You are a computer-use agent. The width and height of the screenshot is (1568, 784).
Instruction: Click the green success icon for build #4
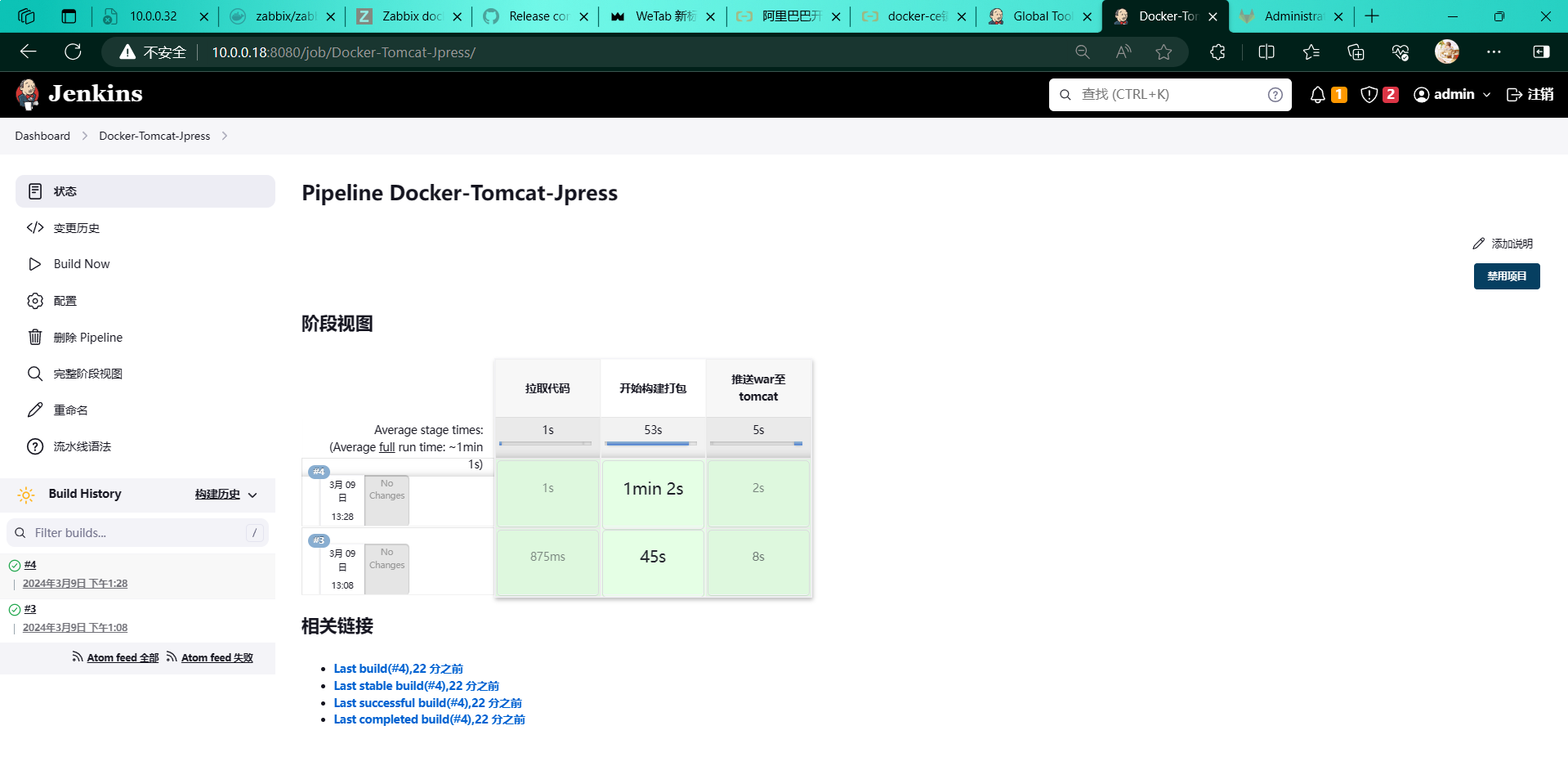pos(15,566)
